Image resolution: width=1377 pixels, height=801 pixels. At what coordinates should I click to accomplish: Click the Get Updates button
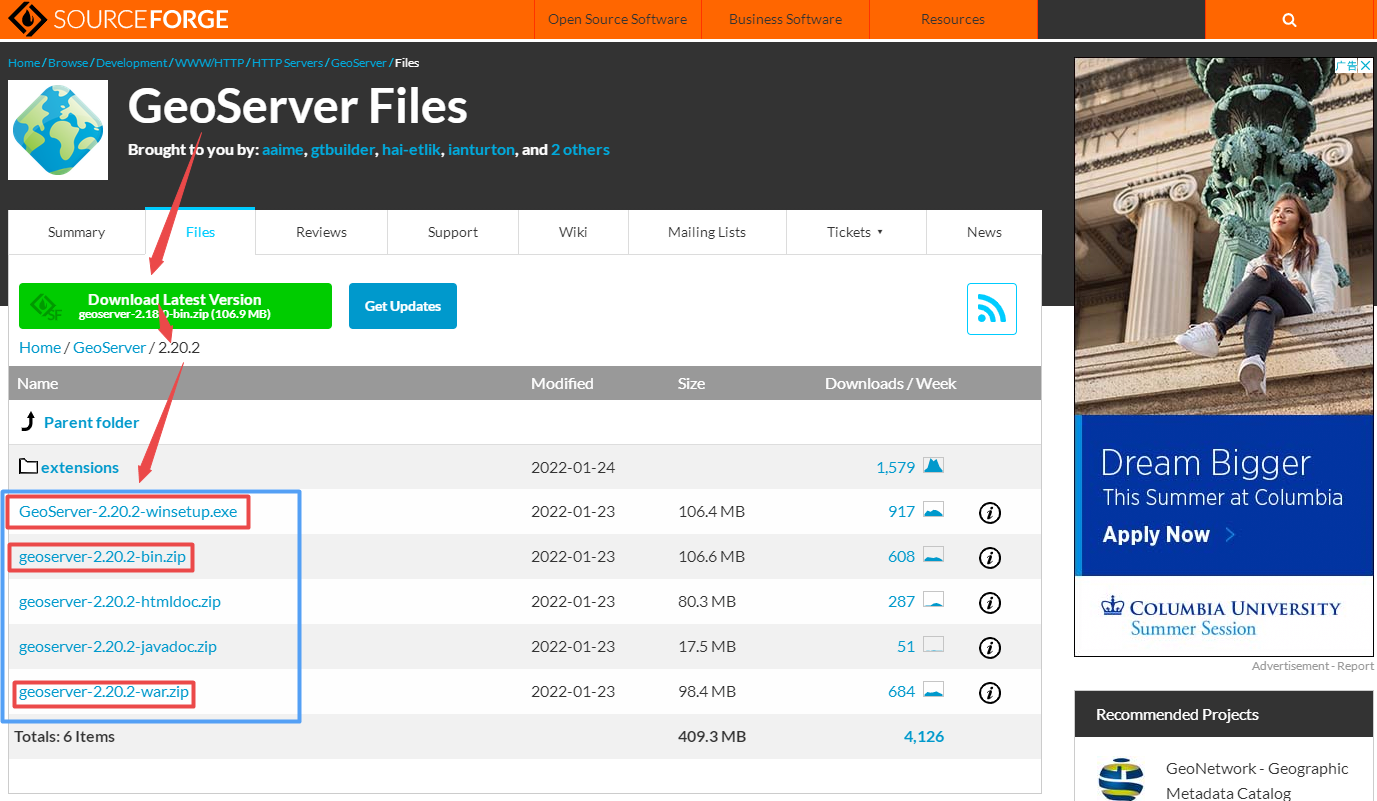(402, 305)
